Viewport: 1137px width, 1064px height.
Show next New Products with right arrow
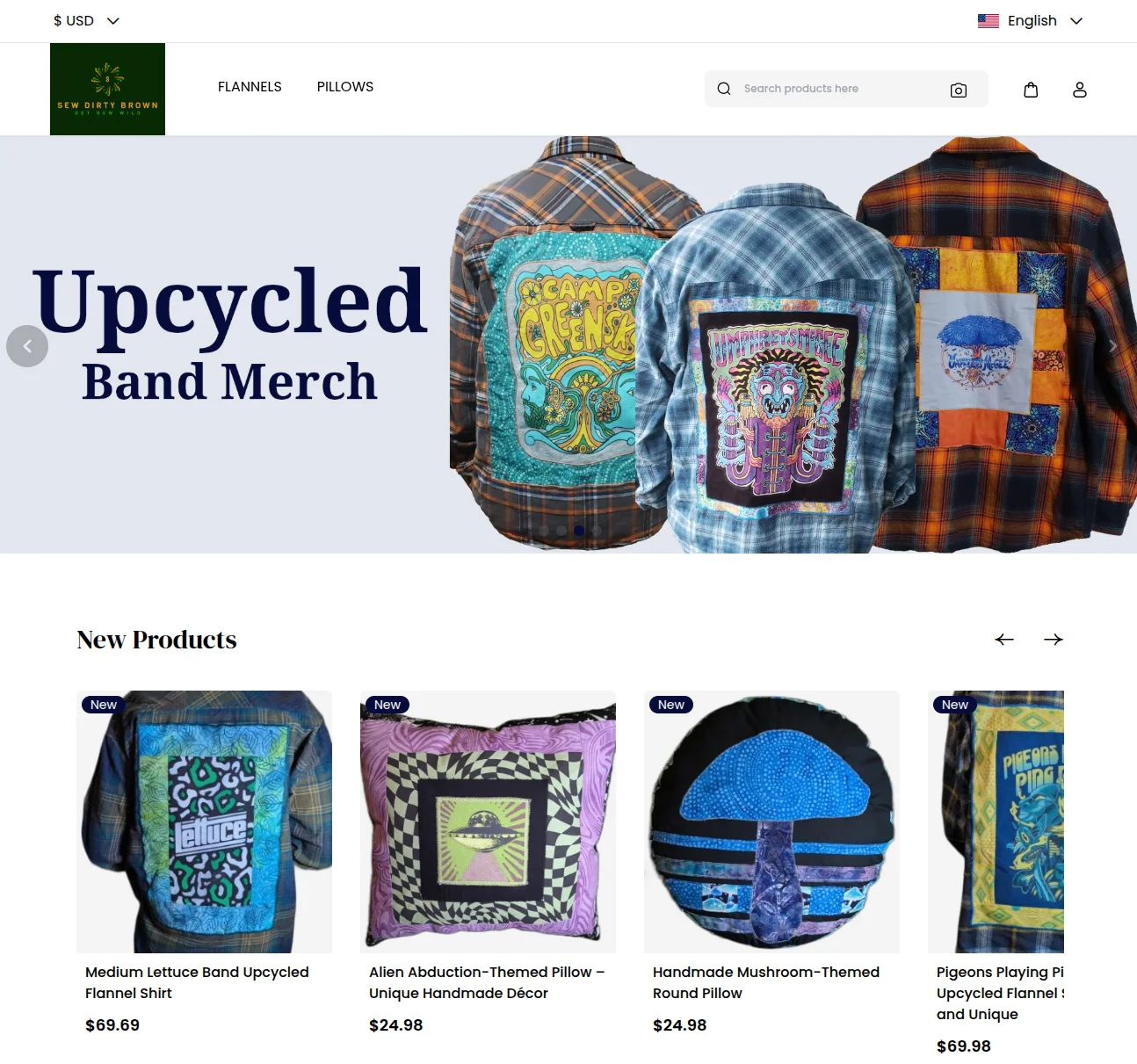click(x=1054, y=640)
